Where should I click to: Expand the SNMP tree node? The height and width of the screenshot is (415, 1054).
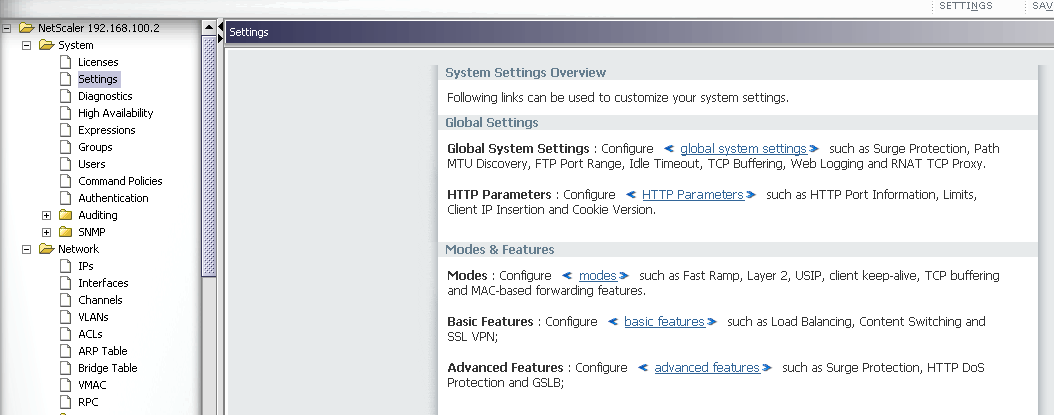pyautogui.click(x=46, y=232)
